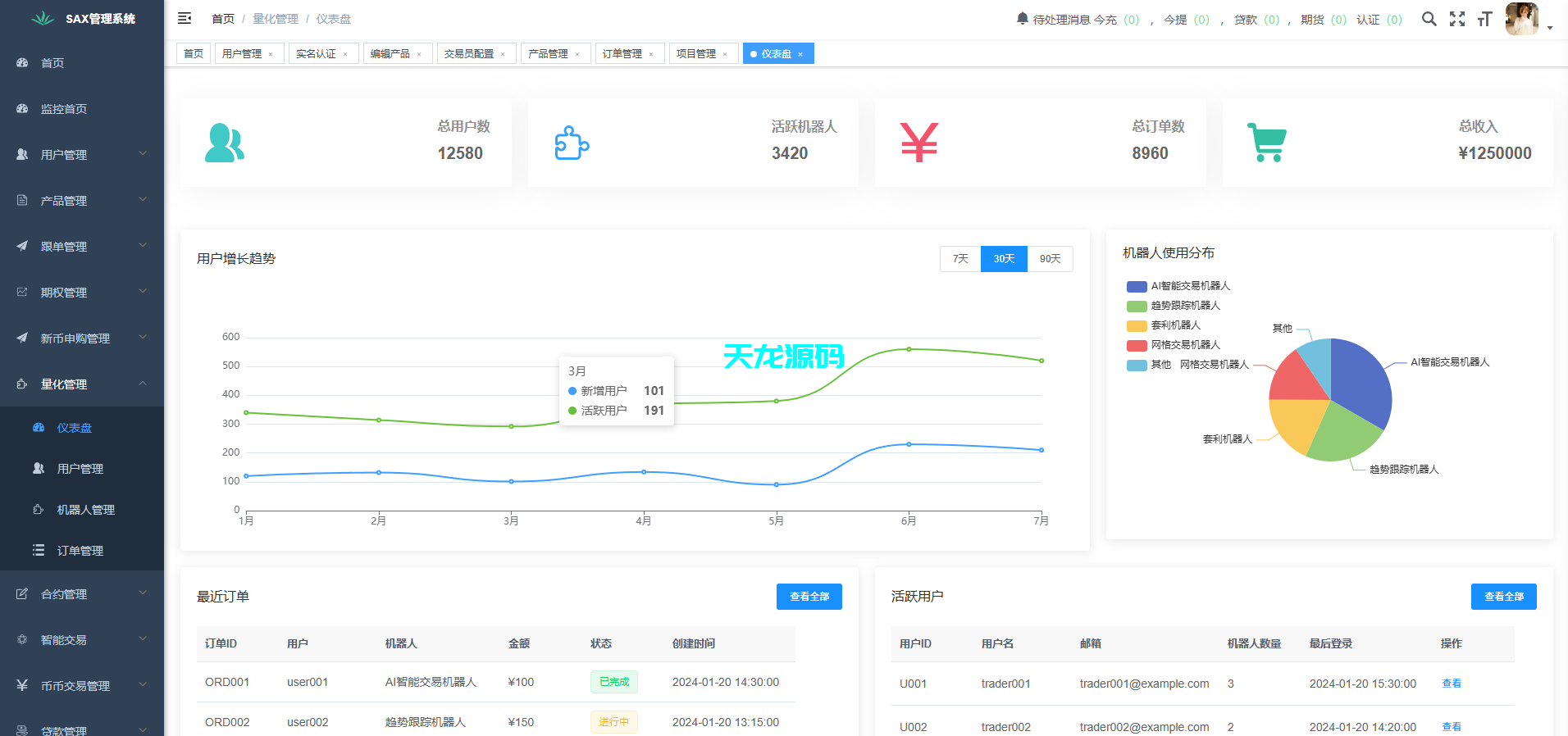Click the 机器人管理 puzzle icon

pyautogui.click(x=39, y=509)
